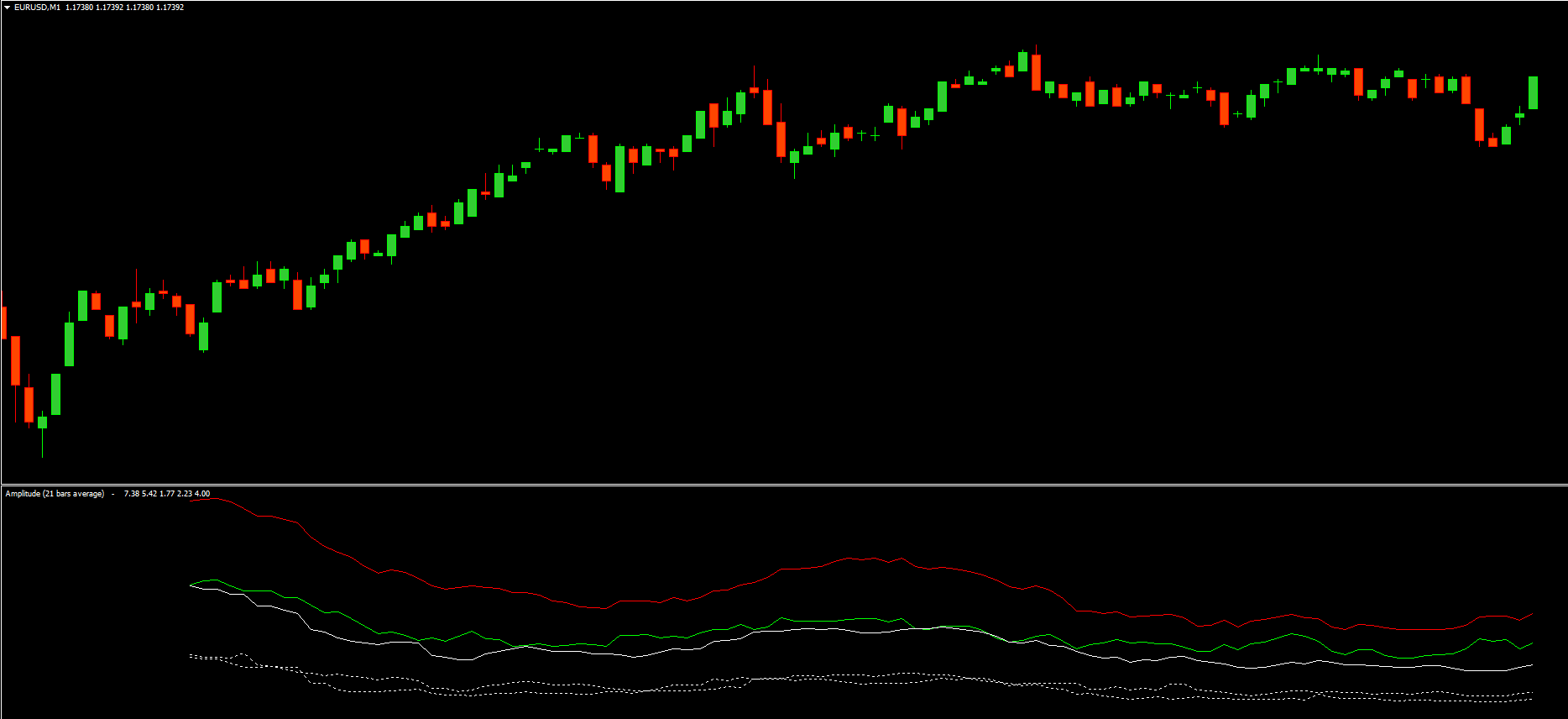
Task: Select the Amplitude (21 bars average) label
Action: [x=55, y=494]
